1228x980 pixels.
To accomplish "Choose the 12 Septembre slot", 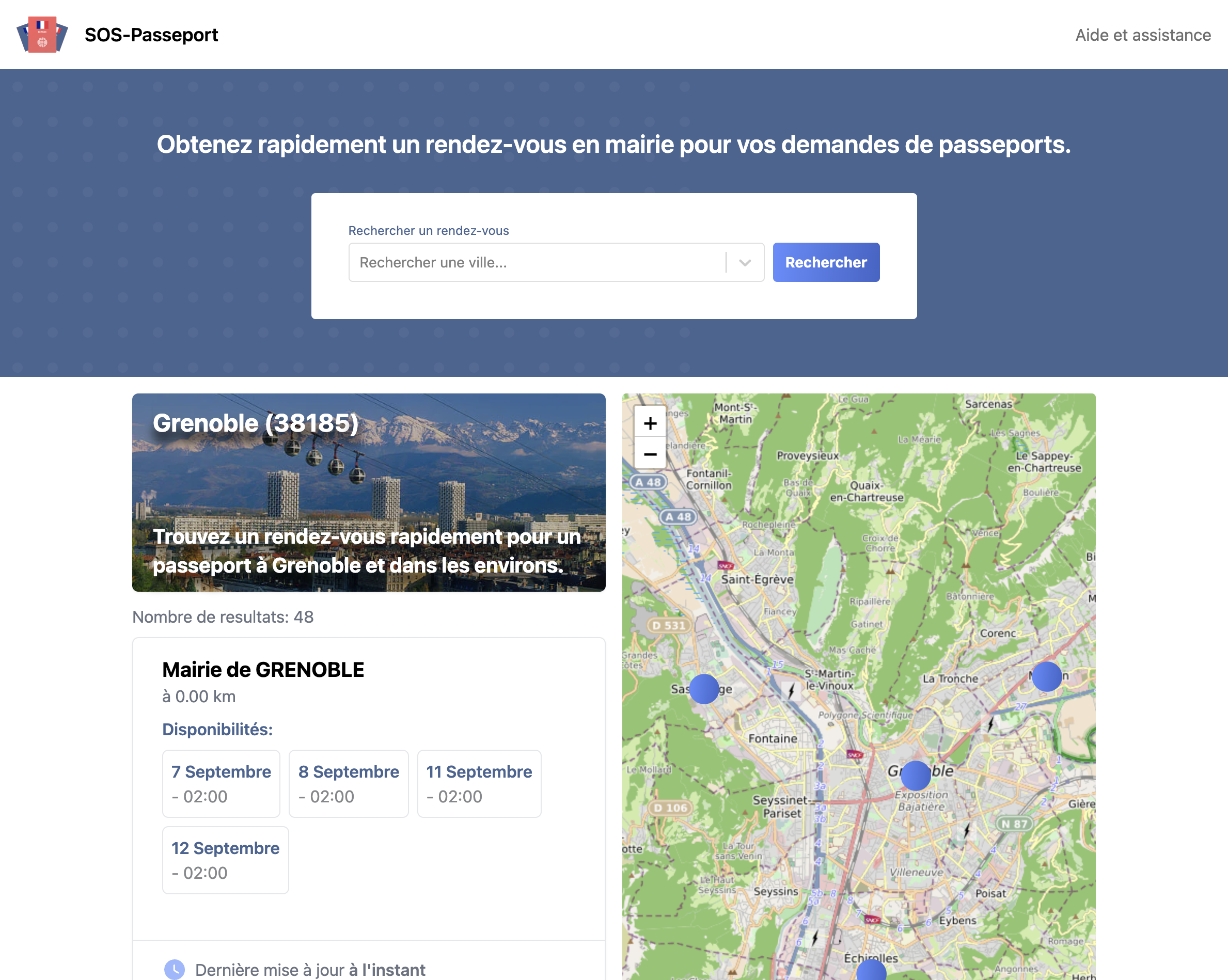I will click(x=226, y=860).
